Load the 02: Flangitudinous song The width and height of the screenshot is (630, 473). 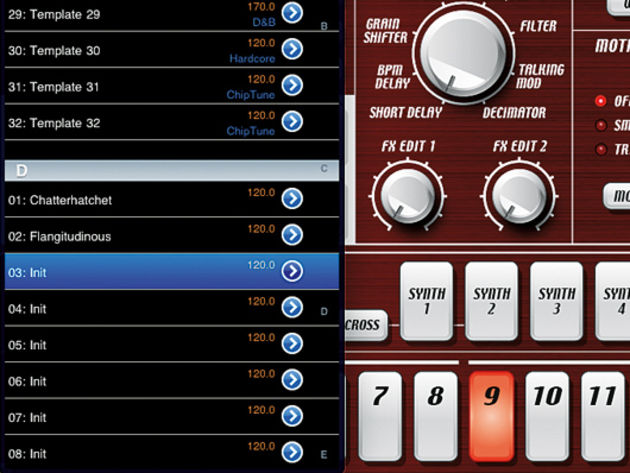(172, 235)
